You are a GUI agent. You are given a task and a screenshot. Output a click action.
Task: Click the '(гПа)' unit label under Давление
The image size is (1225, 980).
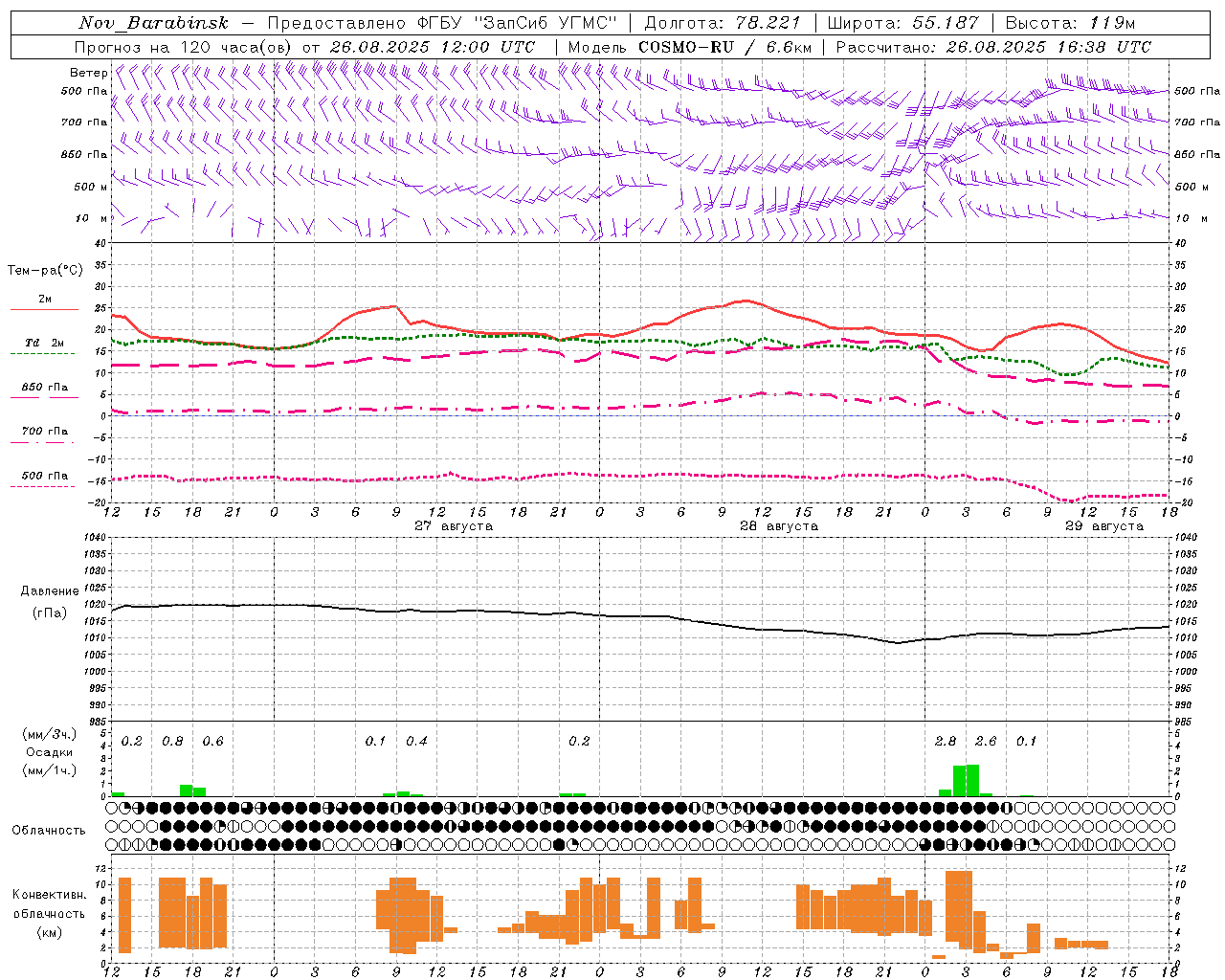tap(49, 613)
